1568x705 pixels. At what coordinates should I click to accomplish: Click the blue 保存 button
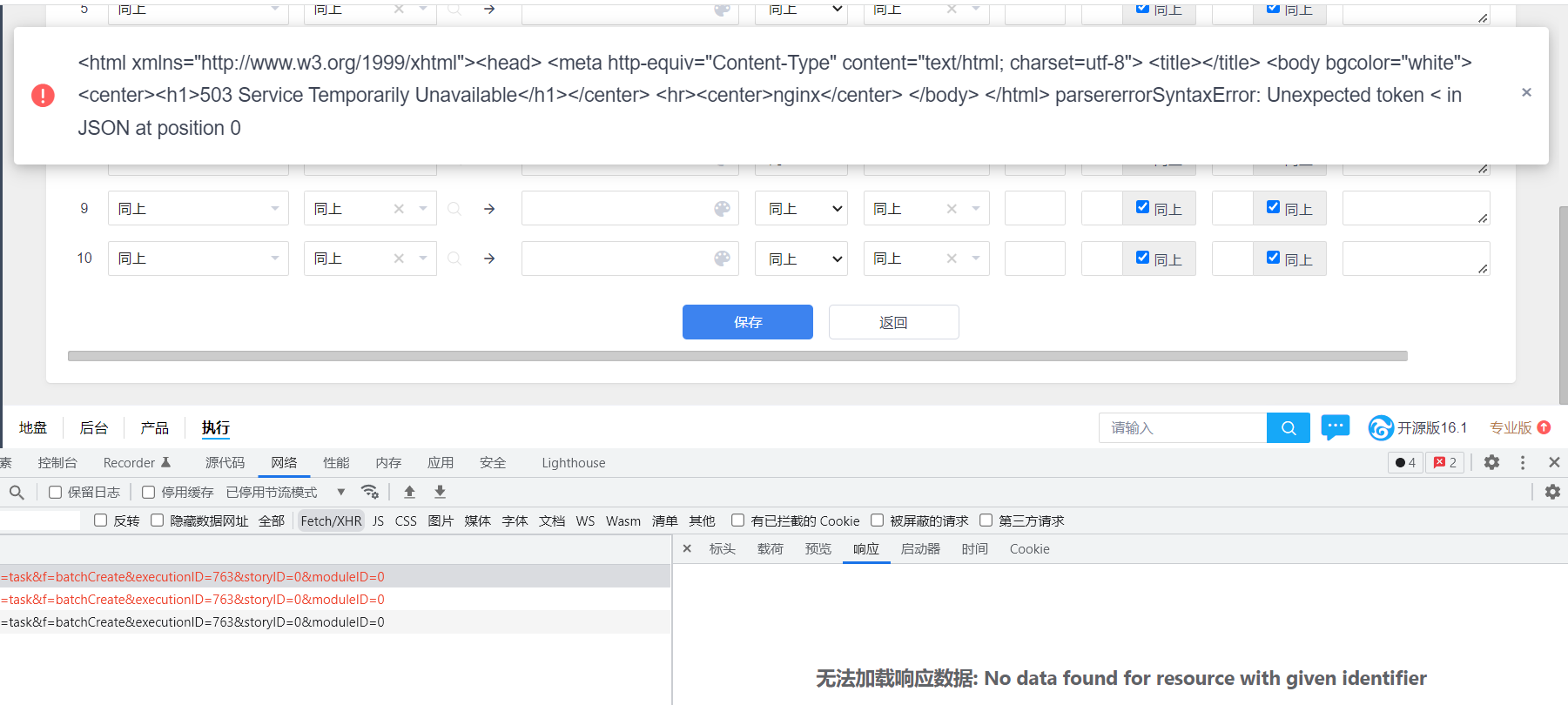[747, 322]
